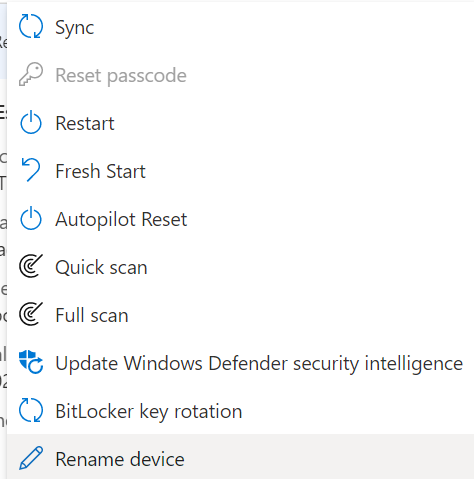Click the Fresh Start undo arrow icon

click(x=31, y=170)
